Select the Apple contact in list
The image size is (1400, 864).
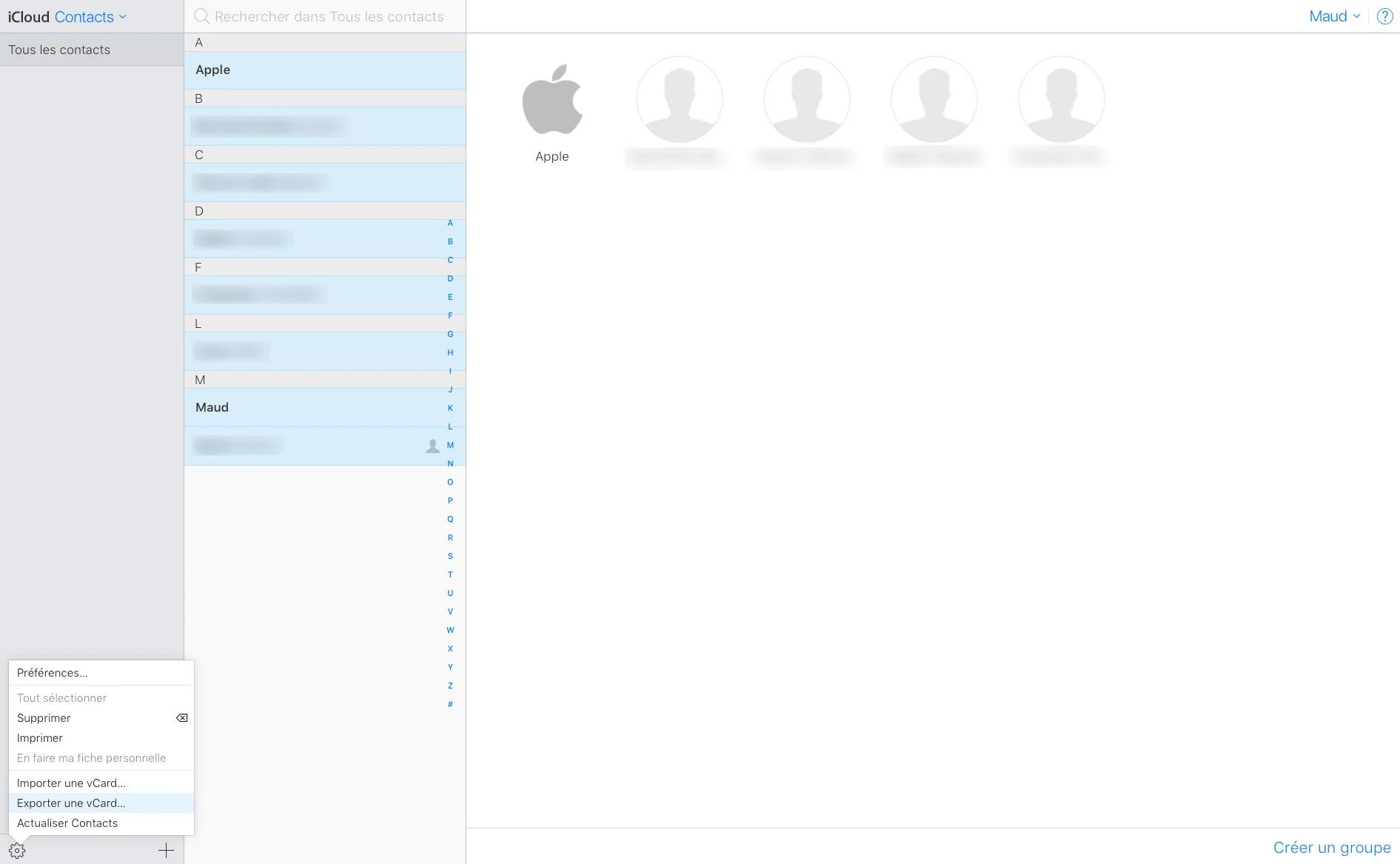[x=325, y=70]
